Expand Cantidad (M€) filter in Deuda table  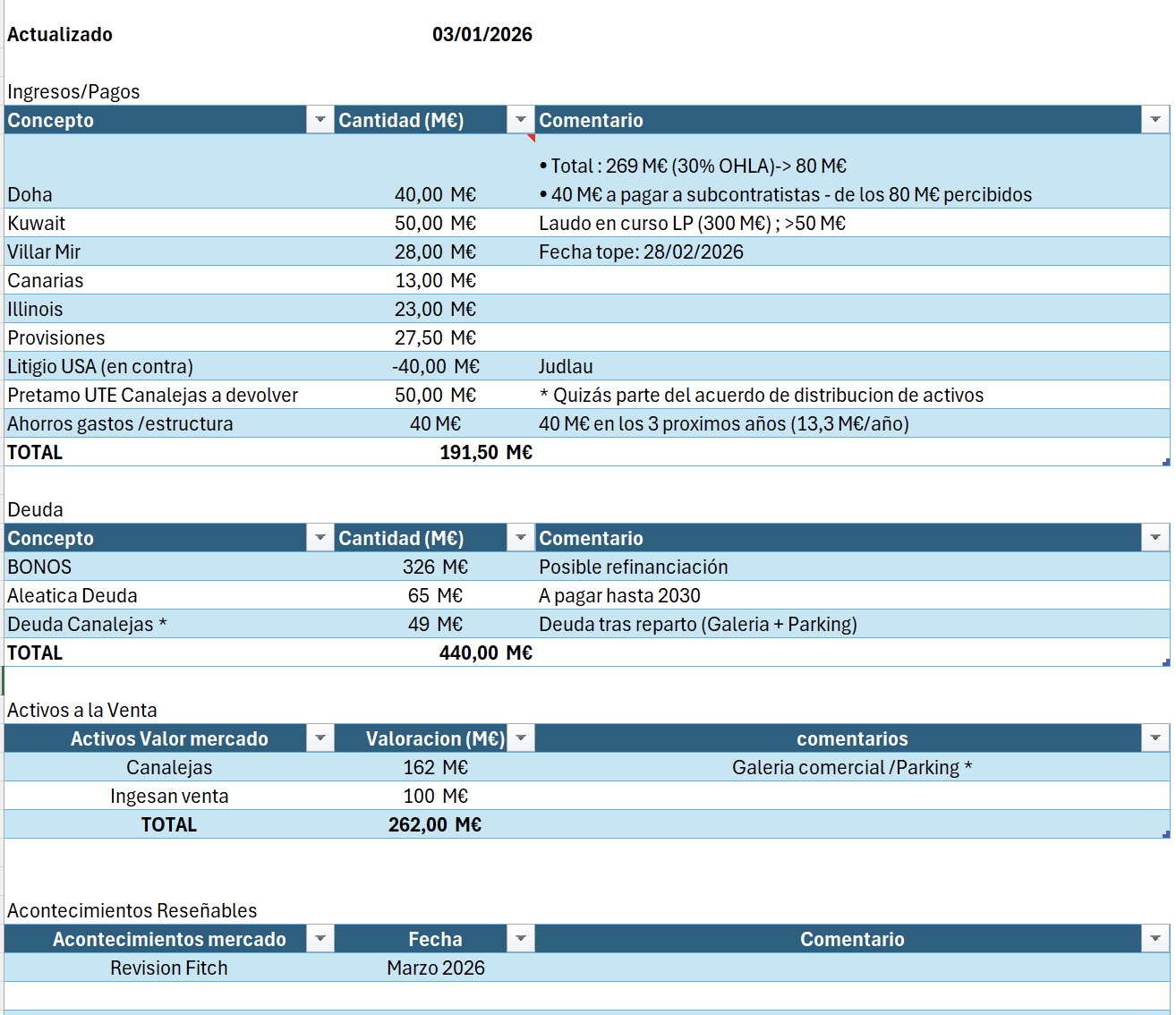pos(520,538)
